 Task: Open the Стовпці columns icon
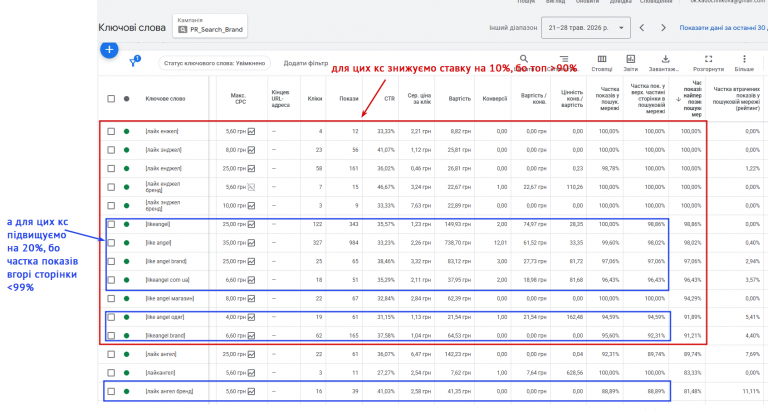click(602, 59)
